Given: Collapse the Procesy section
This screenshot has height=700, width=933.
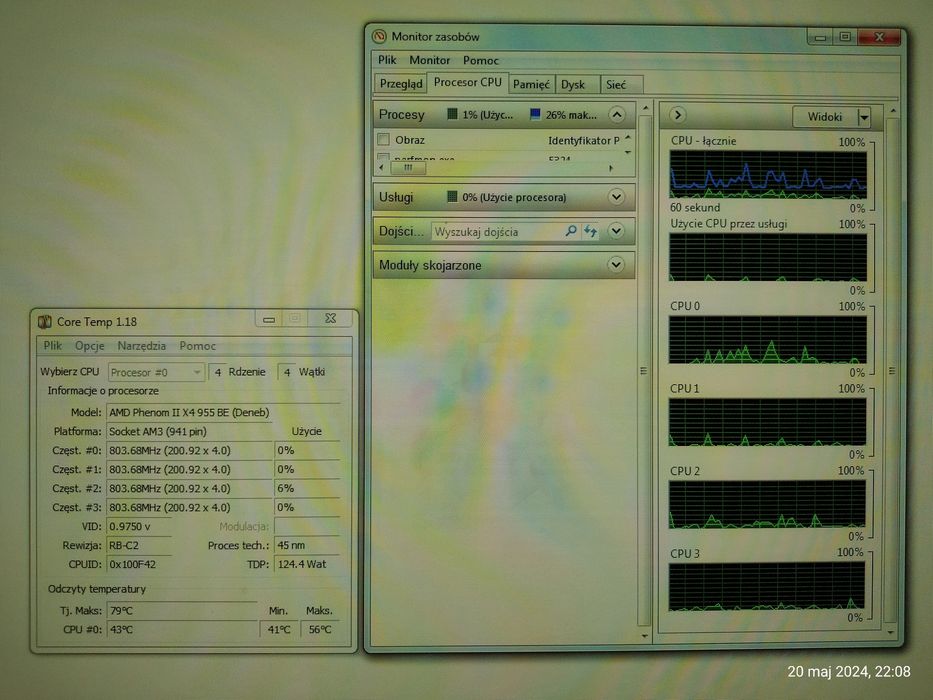Looking at the screenshot, I should pos(617,114).
